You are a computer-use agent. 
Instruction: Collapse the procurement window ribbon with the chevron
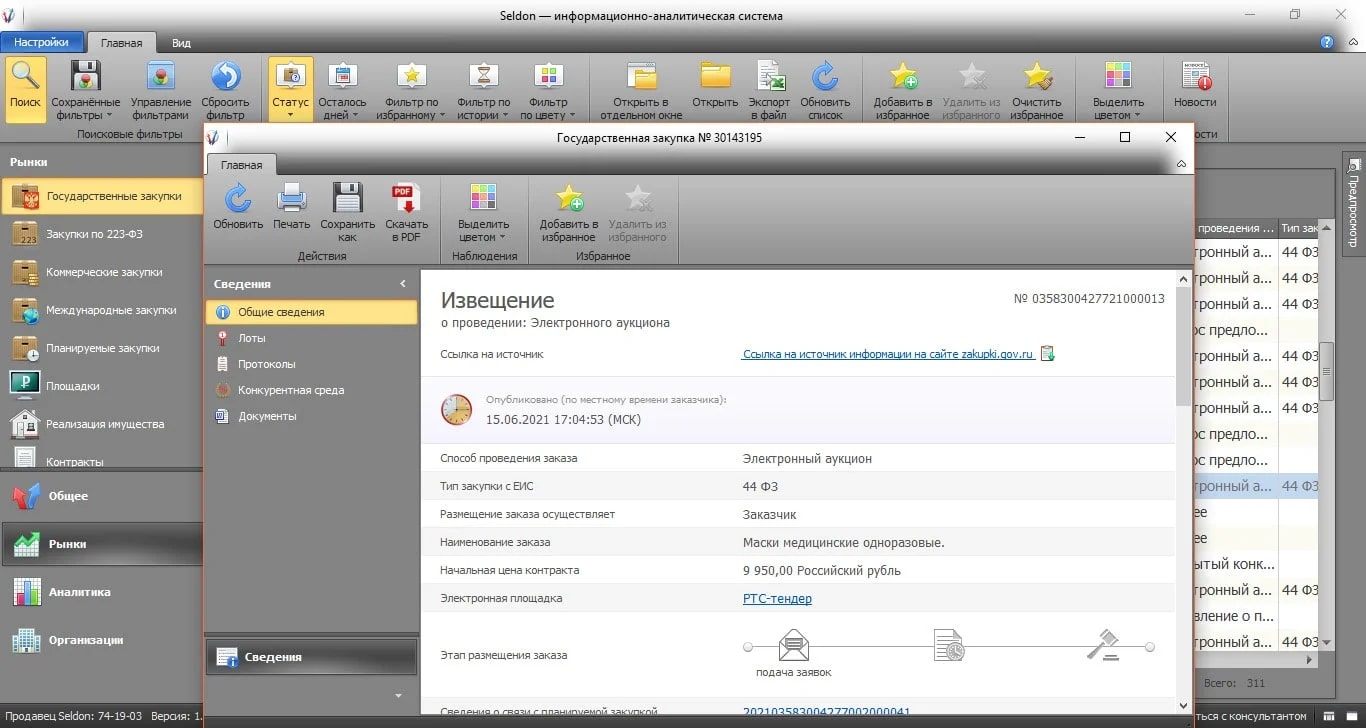[1181, 164]
